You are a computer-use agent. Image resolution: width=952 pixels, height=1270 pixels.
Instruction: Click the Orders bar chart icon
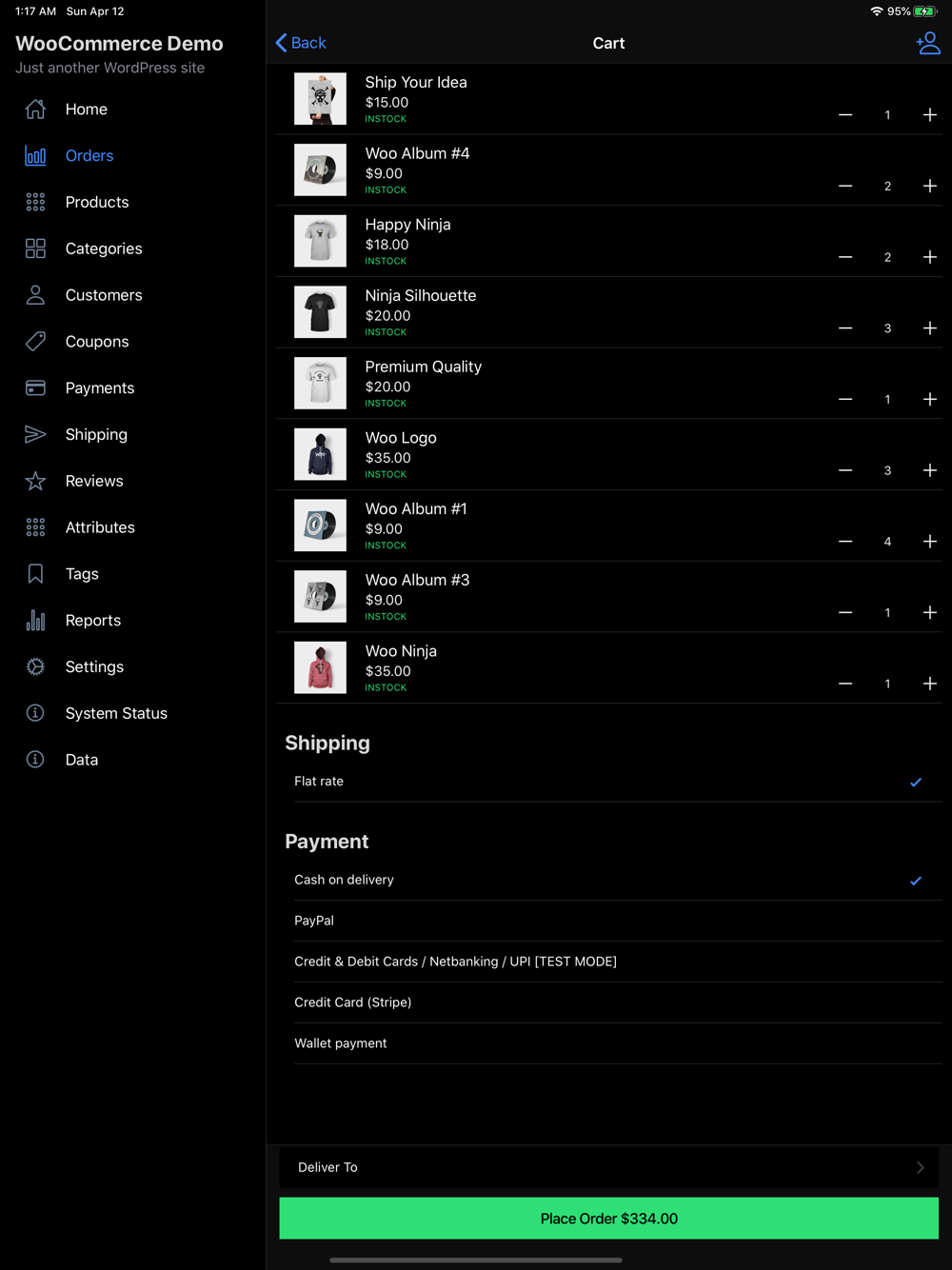pyautogui.click(x=35, y=156)
